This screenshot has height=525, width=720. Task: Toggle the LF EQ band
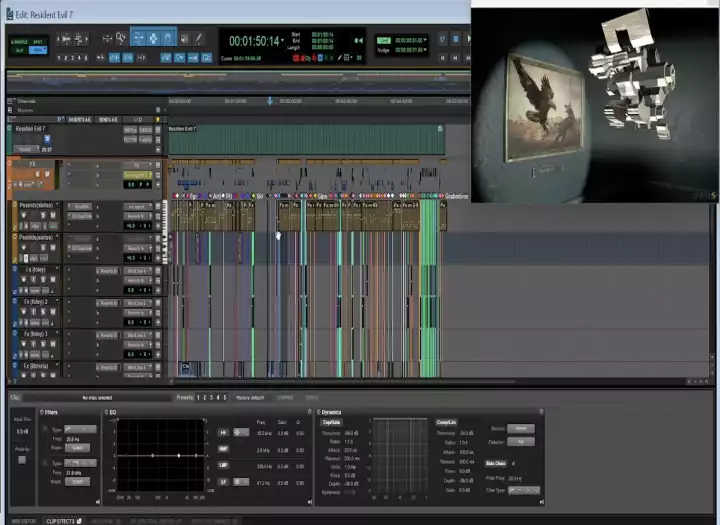click(x=223, y=482)
